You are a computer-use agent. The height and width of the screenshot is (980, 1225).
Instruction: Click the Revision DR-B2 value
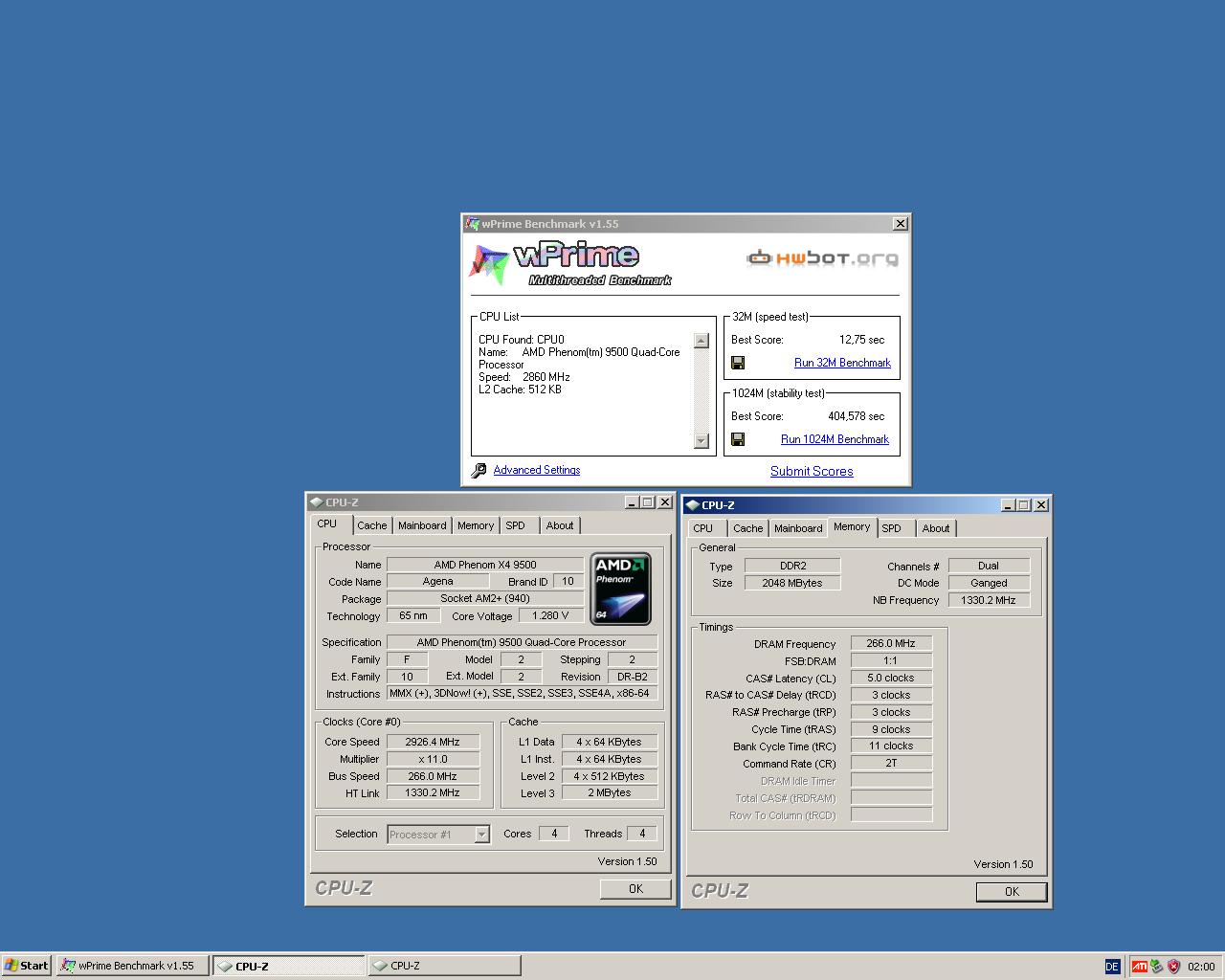tap(632, 676)
